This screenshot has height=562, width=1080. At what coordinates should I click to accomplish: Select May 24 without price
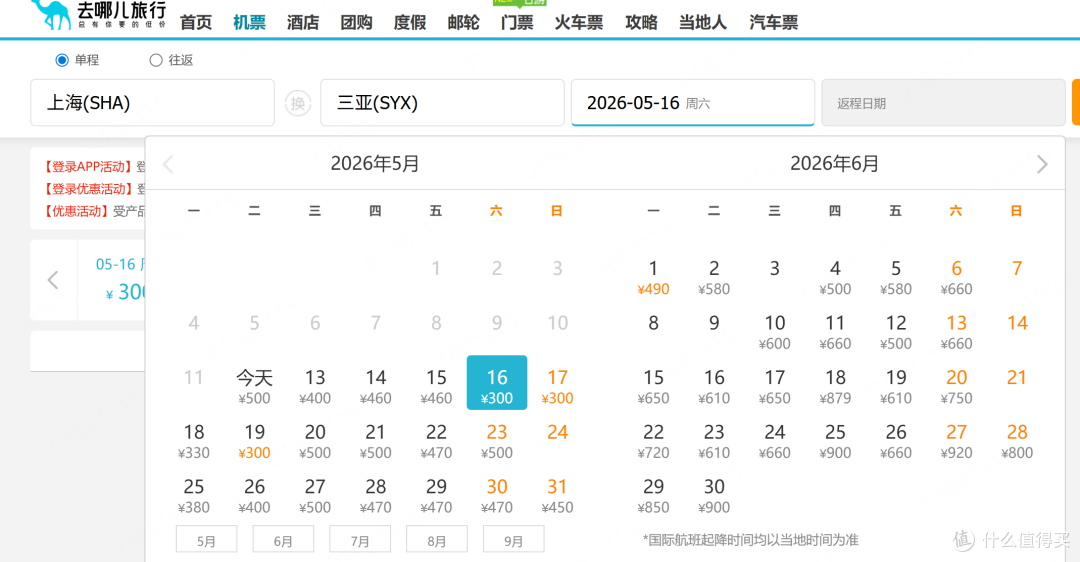tap(557, 433)
